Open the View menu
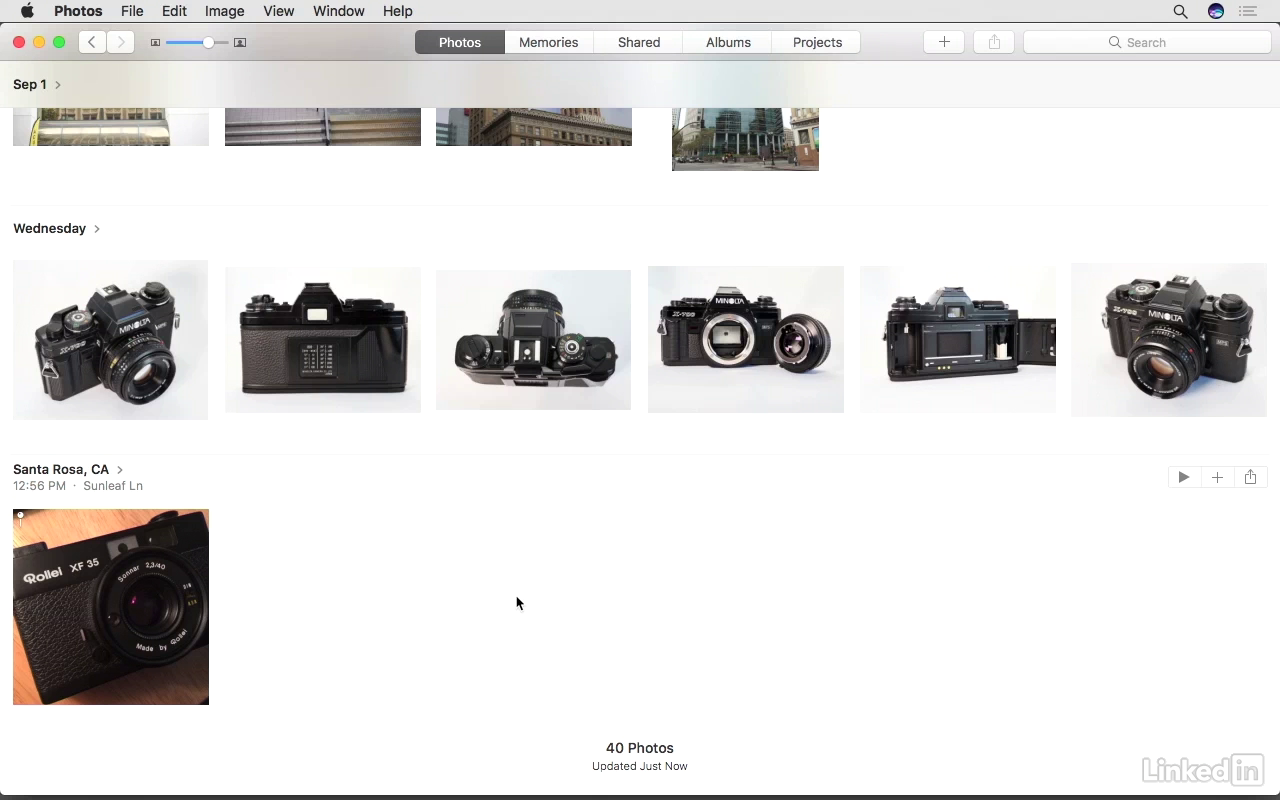 278,11
